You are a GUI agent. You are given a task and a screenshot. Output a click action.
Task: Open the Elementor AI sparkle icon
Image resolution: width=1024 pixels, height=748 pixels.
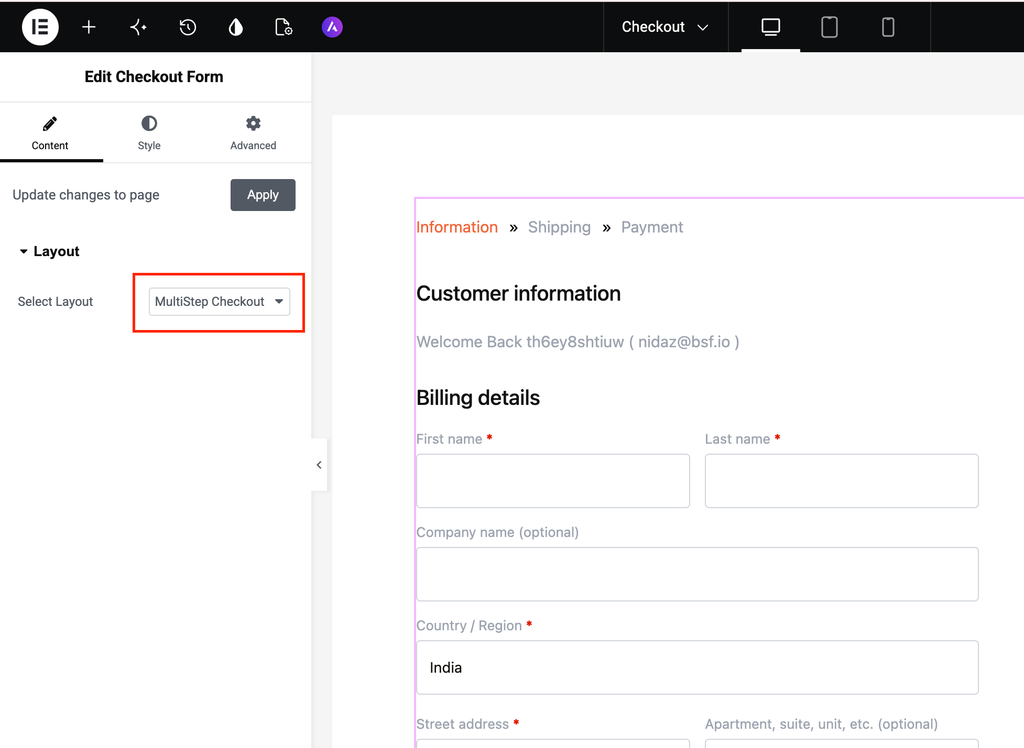click(138, 27)
